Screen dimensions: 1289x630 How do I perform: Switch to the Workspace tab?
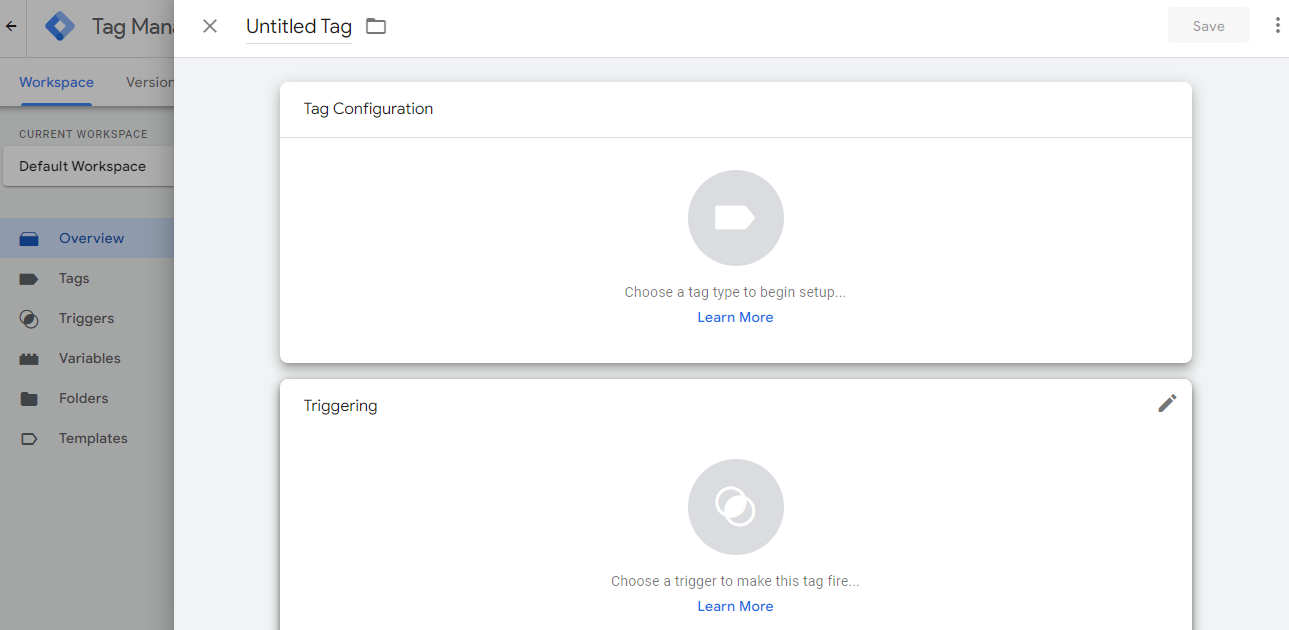point(56,82)
